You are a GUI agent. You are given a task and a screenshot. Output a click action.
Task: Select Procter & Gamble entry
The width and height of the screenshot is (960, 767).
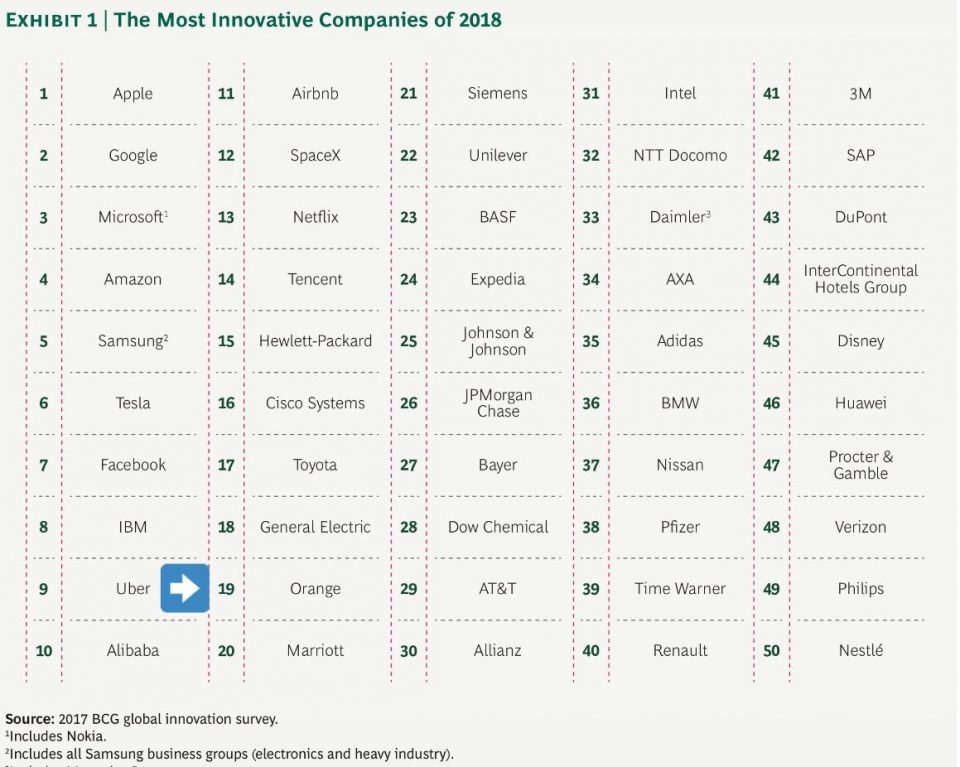coord(860,465)
